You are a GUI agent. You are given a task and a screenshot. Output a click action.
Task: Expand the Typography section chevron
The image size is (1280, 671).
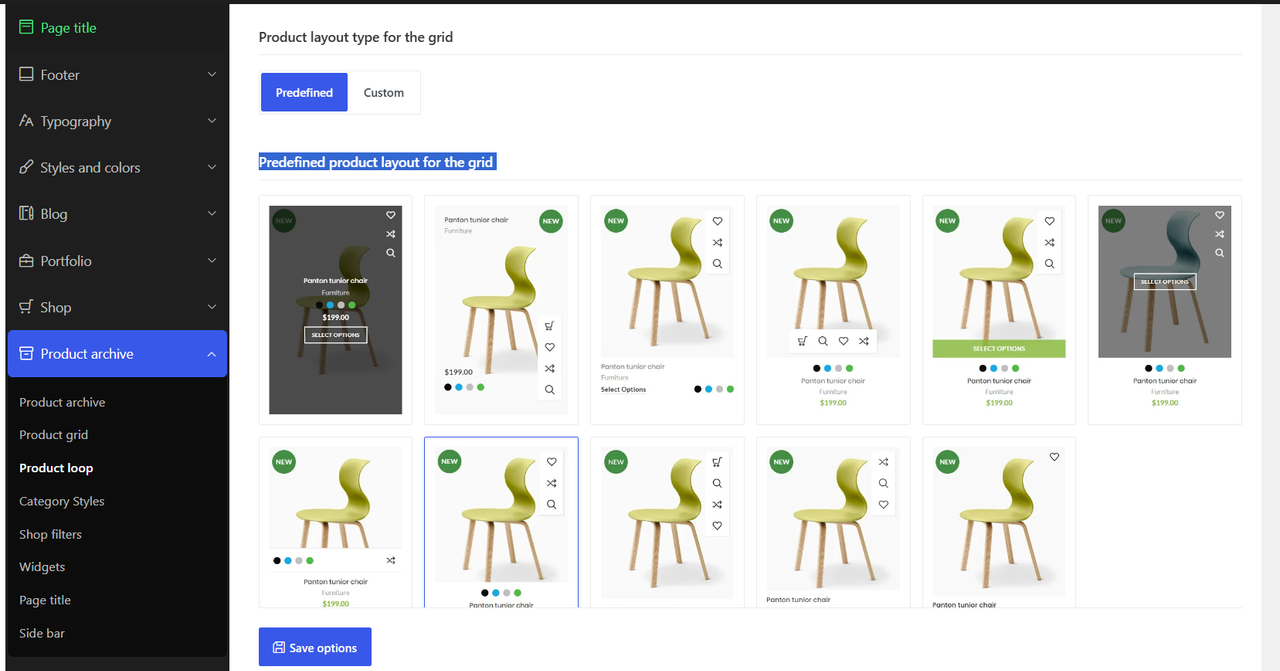point(212,121)
